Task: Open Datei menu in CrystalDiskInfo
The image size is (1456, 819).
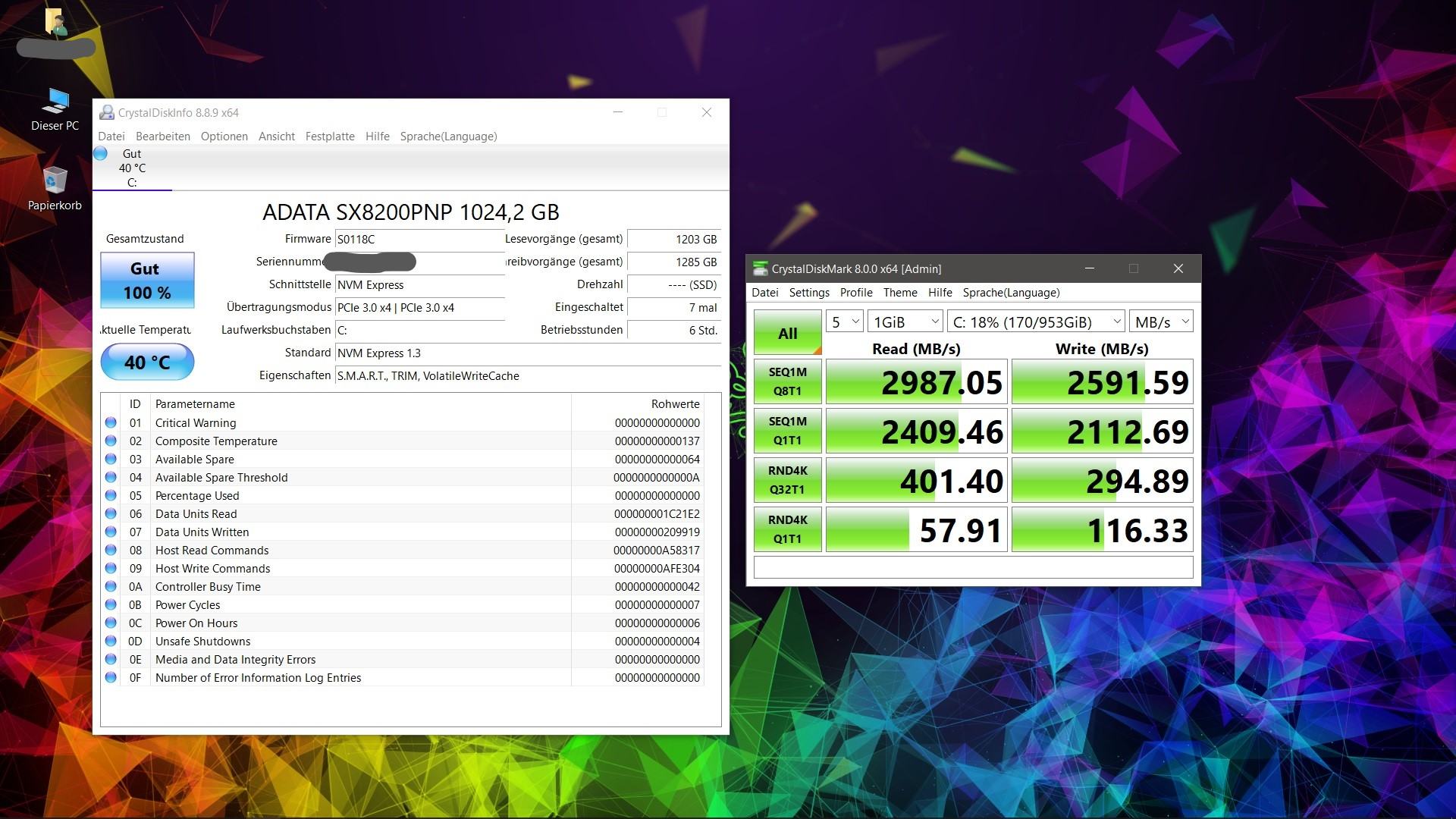Action: coord(111,136)
